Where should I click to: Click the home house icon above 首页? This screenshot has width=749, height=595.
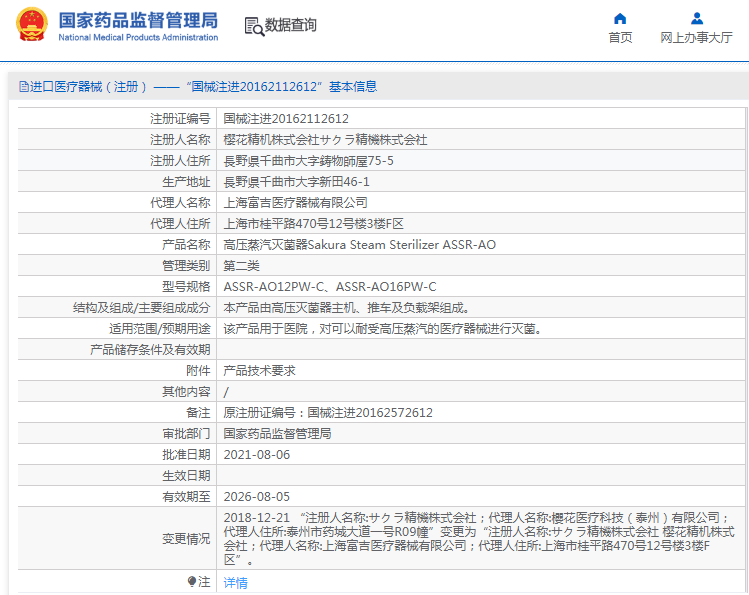click(x=620, y=18)
